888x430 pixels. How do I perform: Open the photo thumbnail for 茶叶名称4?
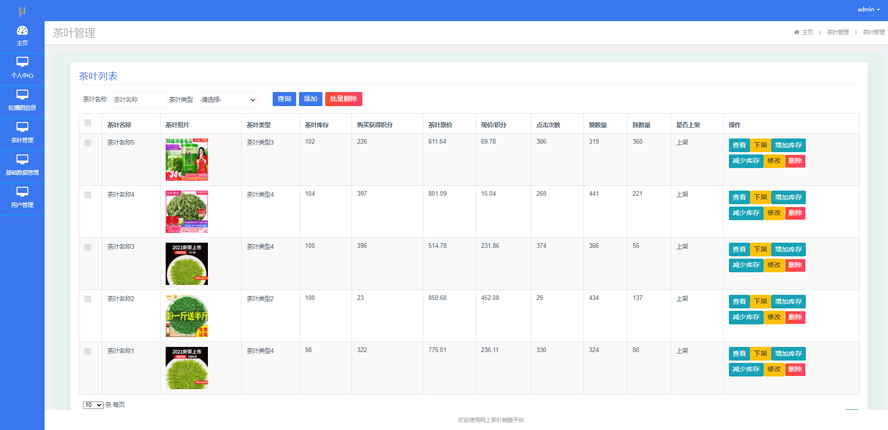(186, 212)
